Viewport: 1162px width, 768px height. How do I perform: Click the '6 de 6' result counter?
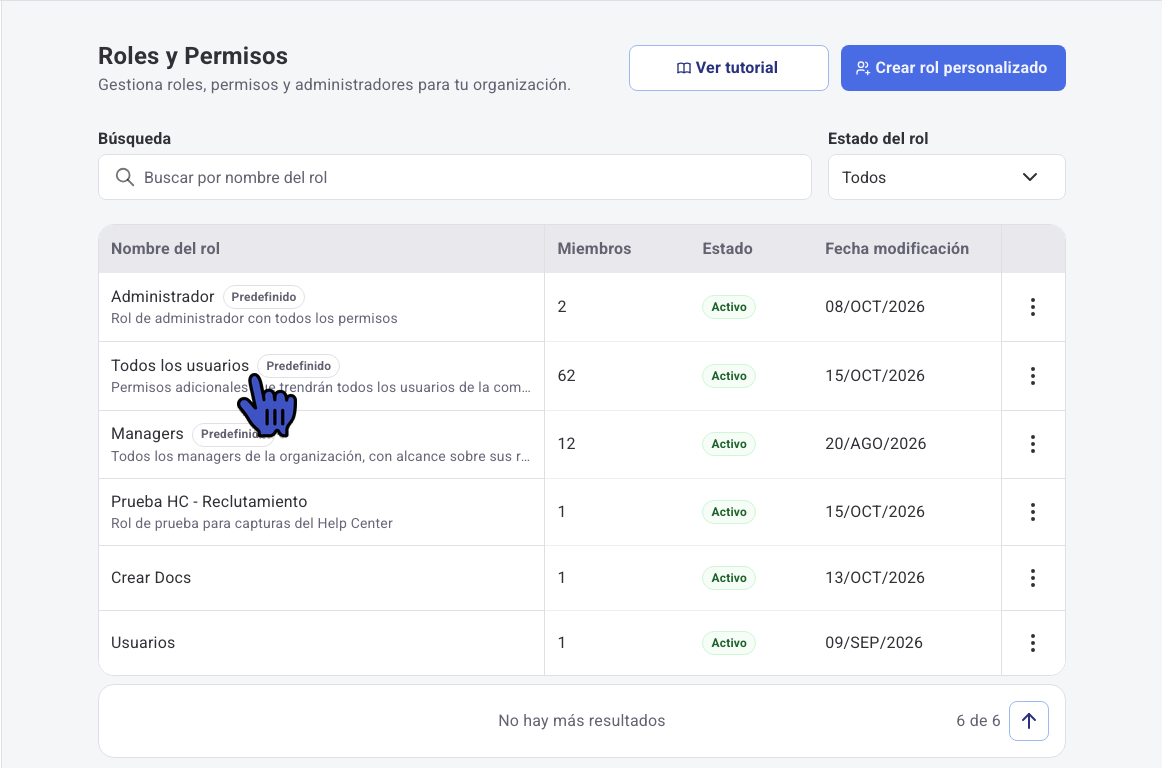click(977, 721)
